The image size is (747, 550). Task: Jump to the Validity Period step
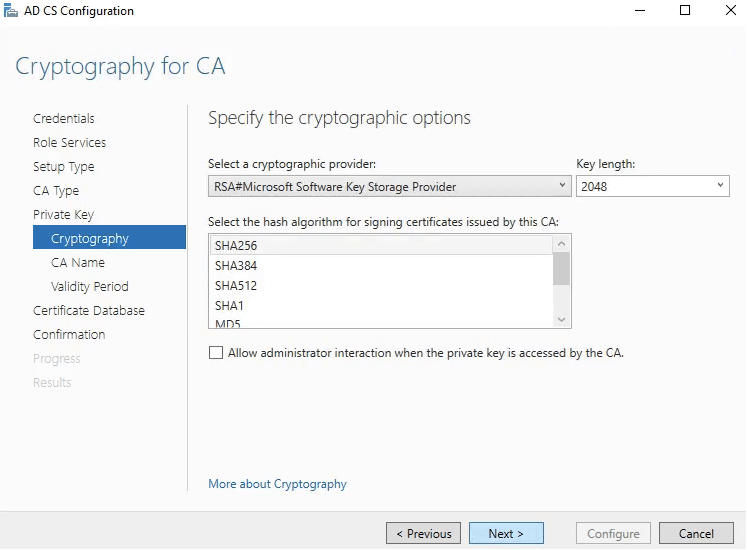click(x=90, y=287)
